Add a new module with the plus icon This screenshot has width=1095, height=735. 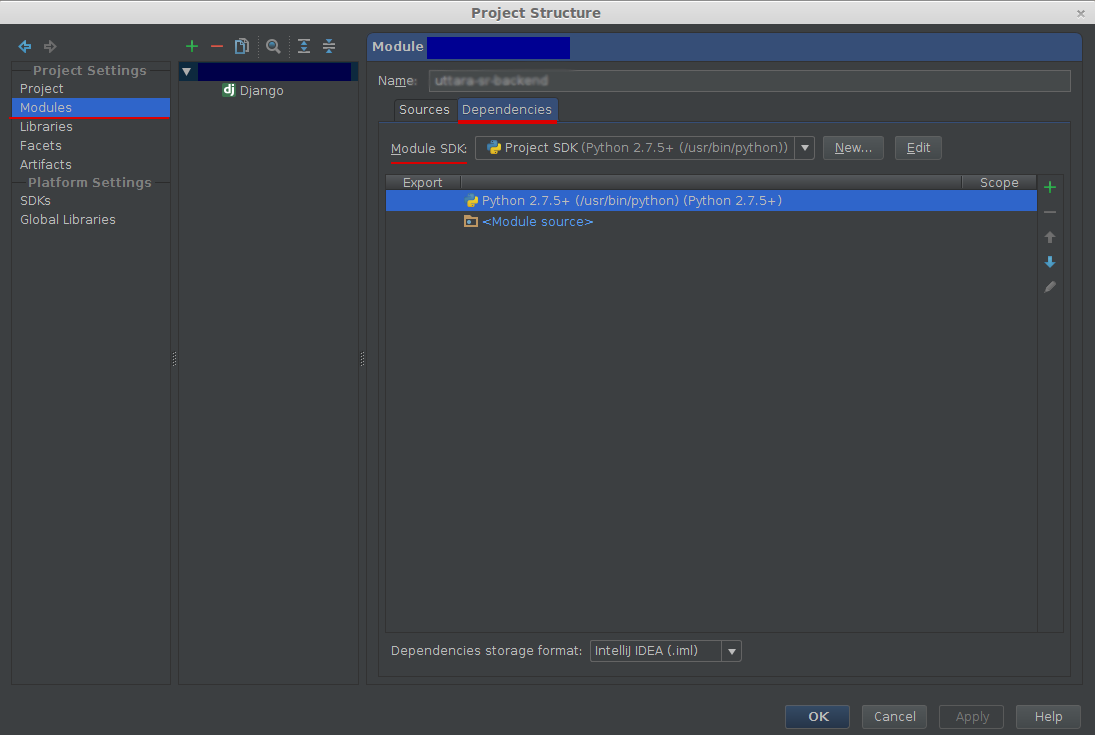point(192,46)
